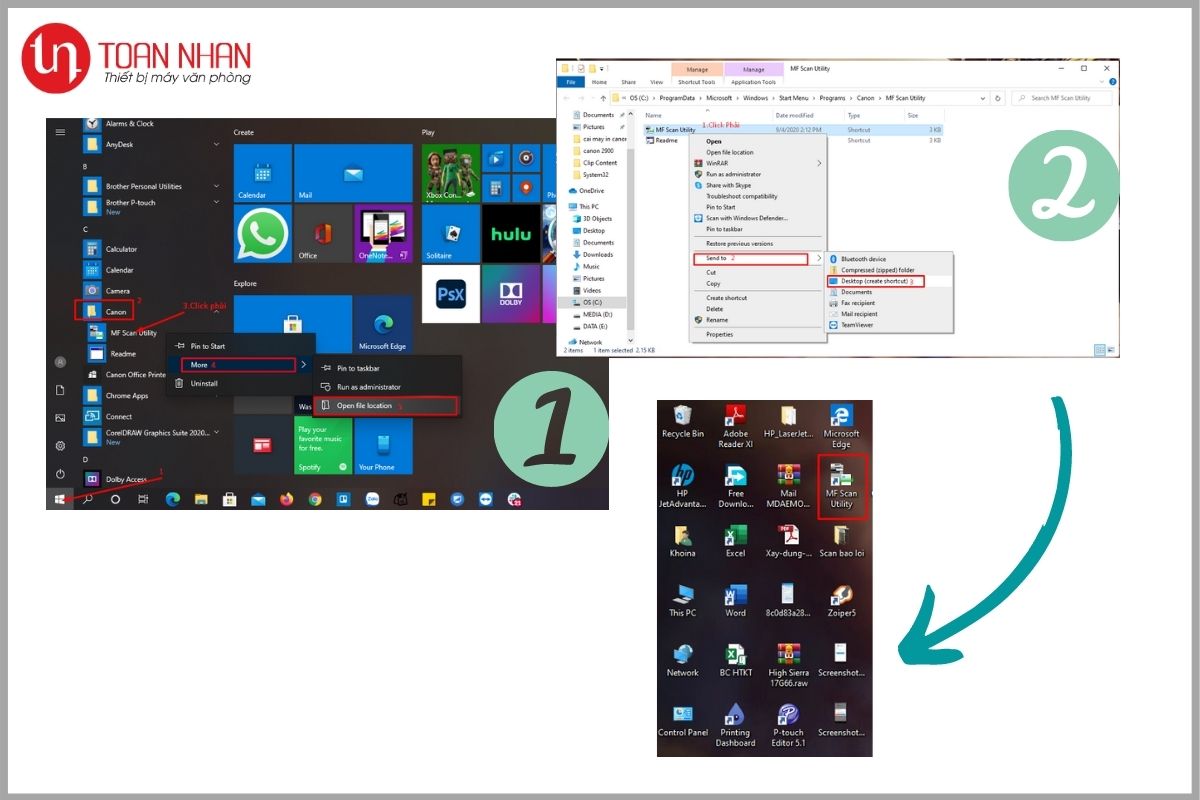Screen dimensions: 1200x800
Task: Open the Khoina folder on the desktop
Action: tap(683, 541)
